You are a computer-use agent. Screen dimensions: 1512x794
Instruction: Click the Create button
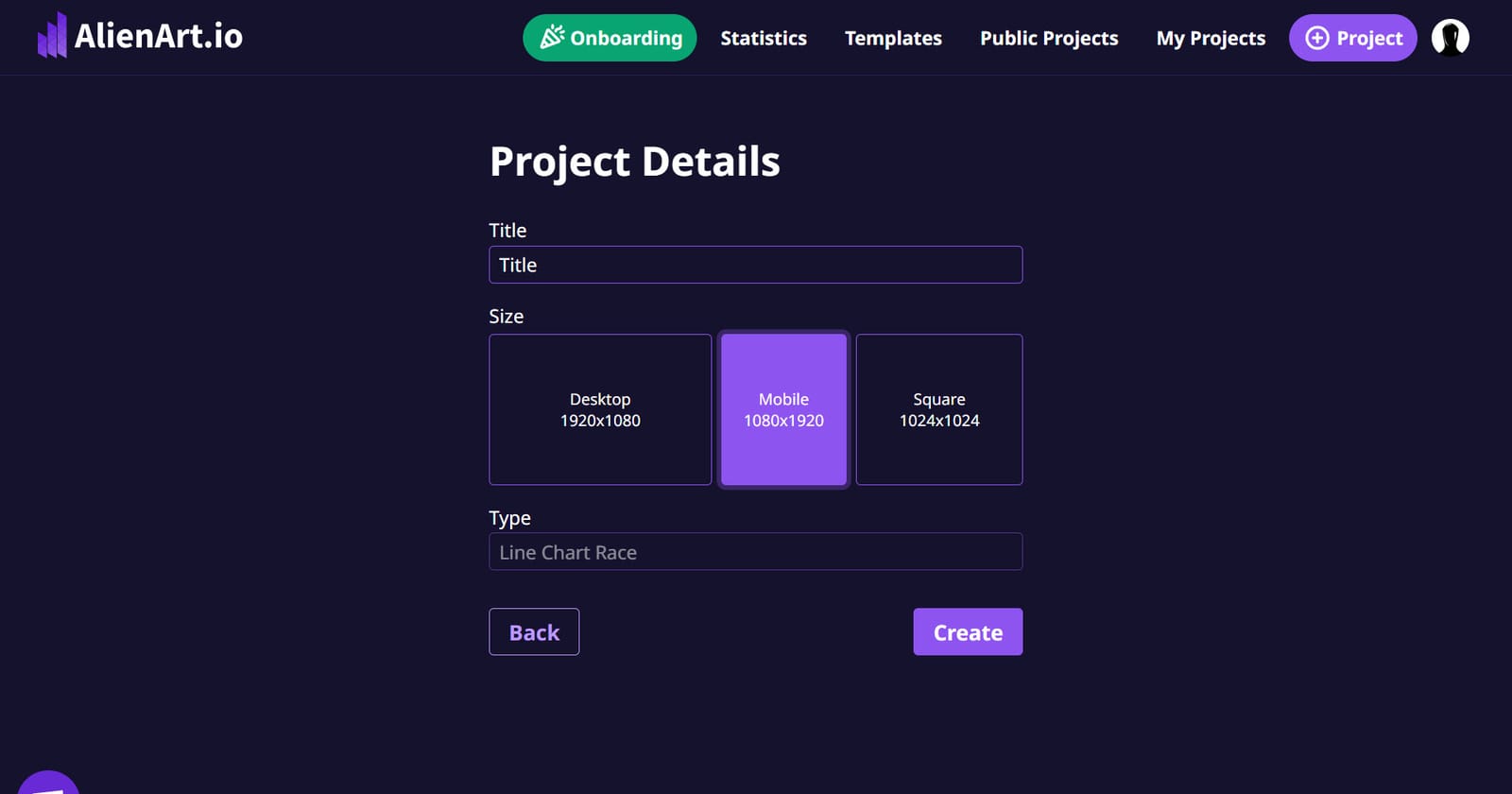coord(968,632)
